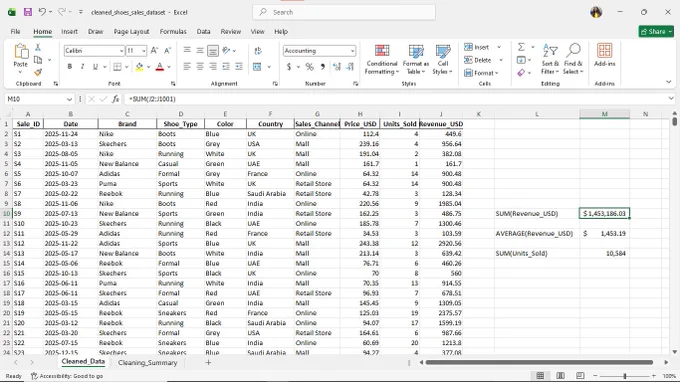This screenshot has width=680, height=382.
Task: Open Cell Styles gallery
Action: (442, 59)
